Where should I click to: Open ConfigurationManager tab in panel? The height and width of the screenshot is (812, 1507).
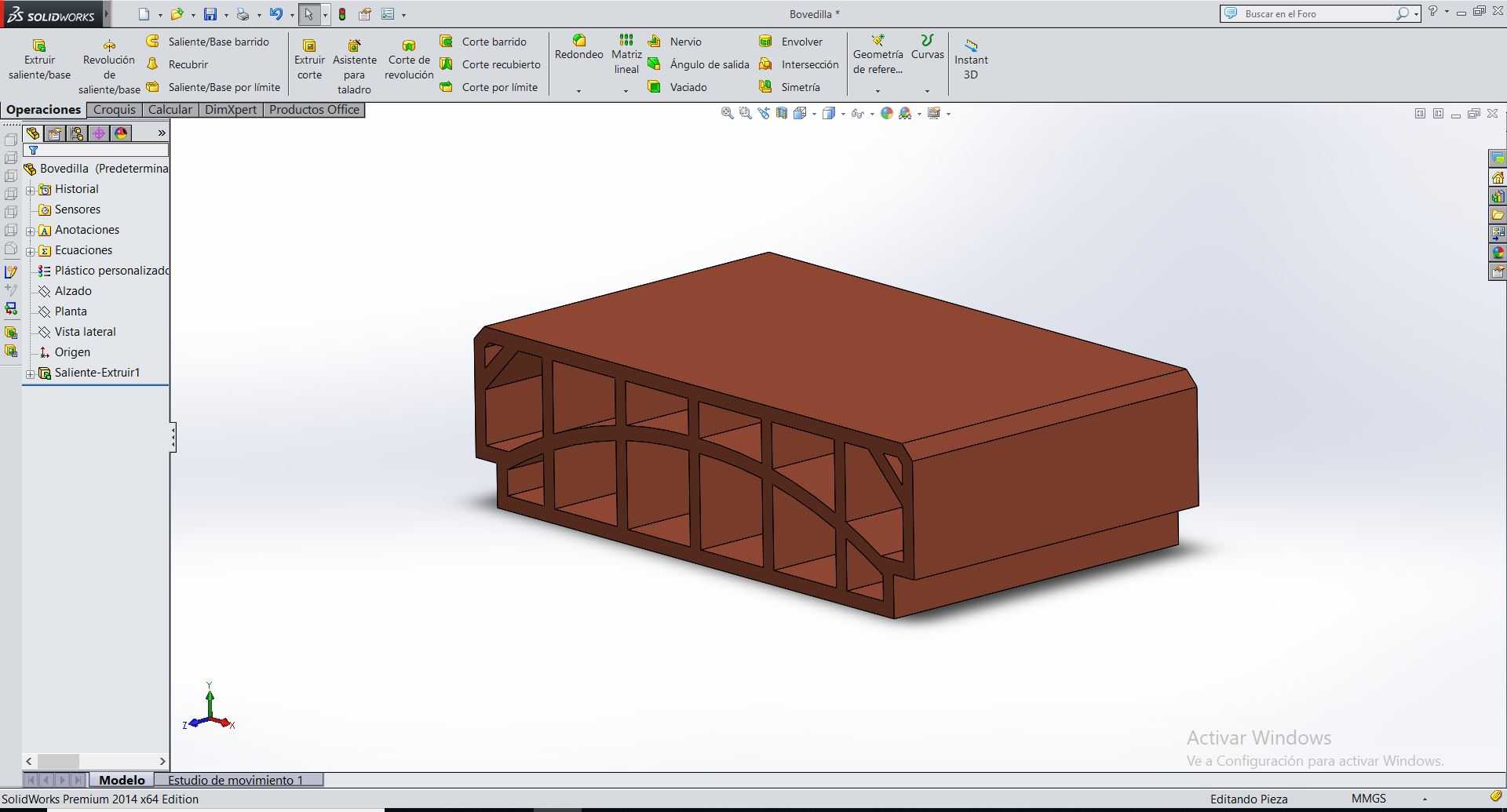[x=77, y=133]
